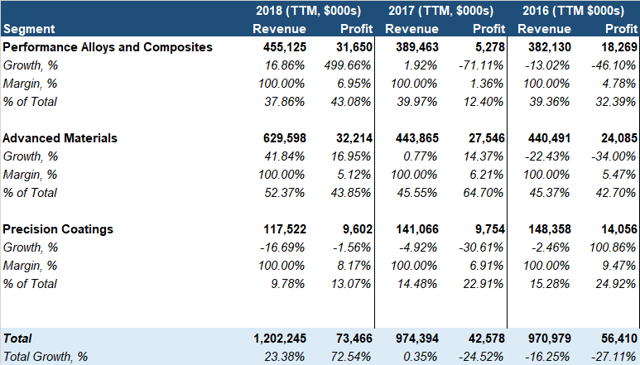Select the 629,598 Advanced Materials revenue
The image size is (640, 365).
(284, 138)
